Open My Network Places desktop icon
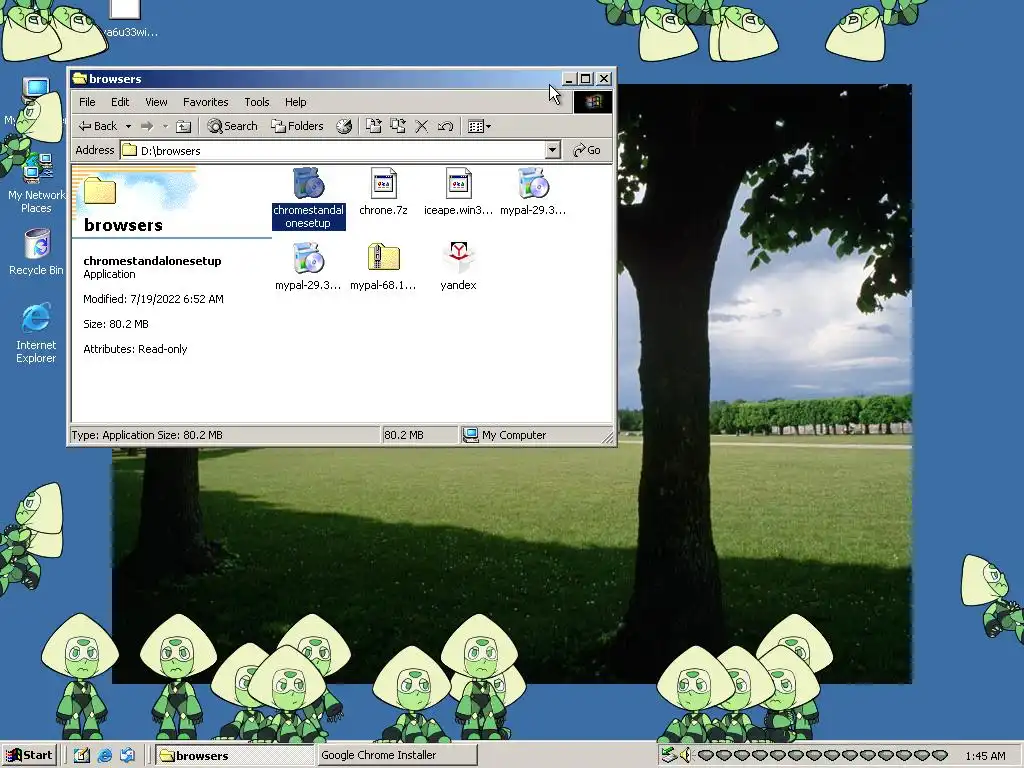Image resolution: width=1024 pixels, height=768 pixels. click(x=37, y=183)
